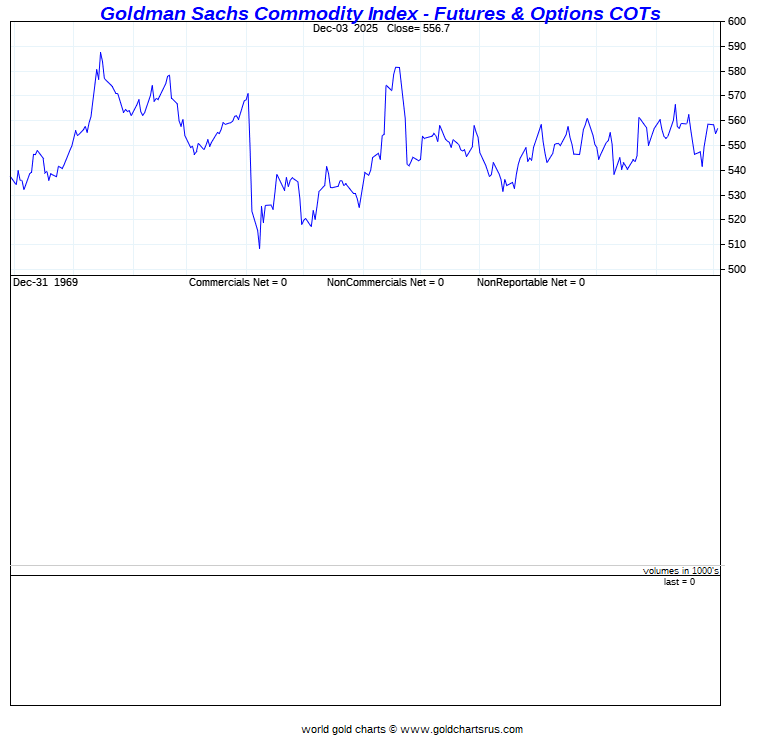Click the 560 y-axis label
The width and height of the screenshot is (760, 735).
(x=737, y=120)
